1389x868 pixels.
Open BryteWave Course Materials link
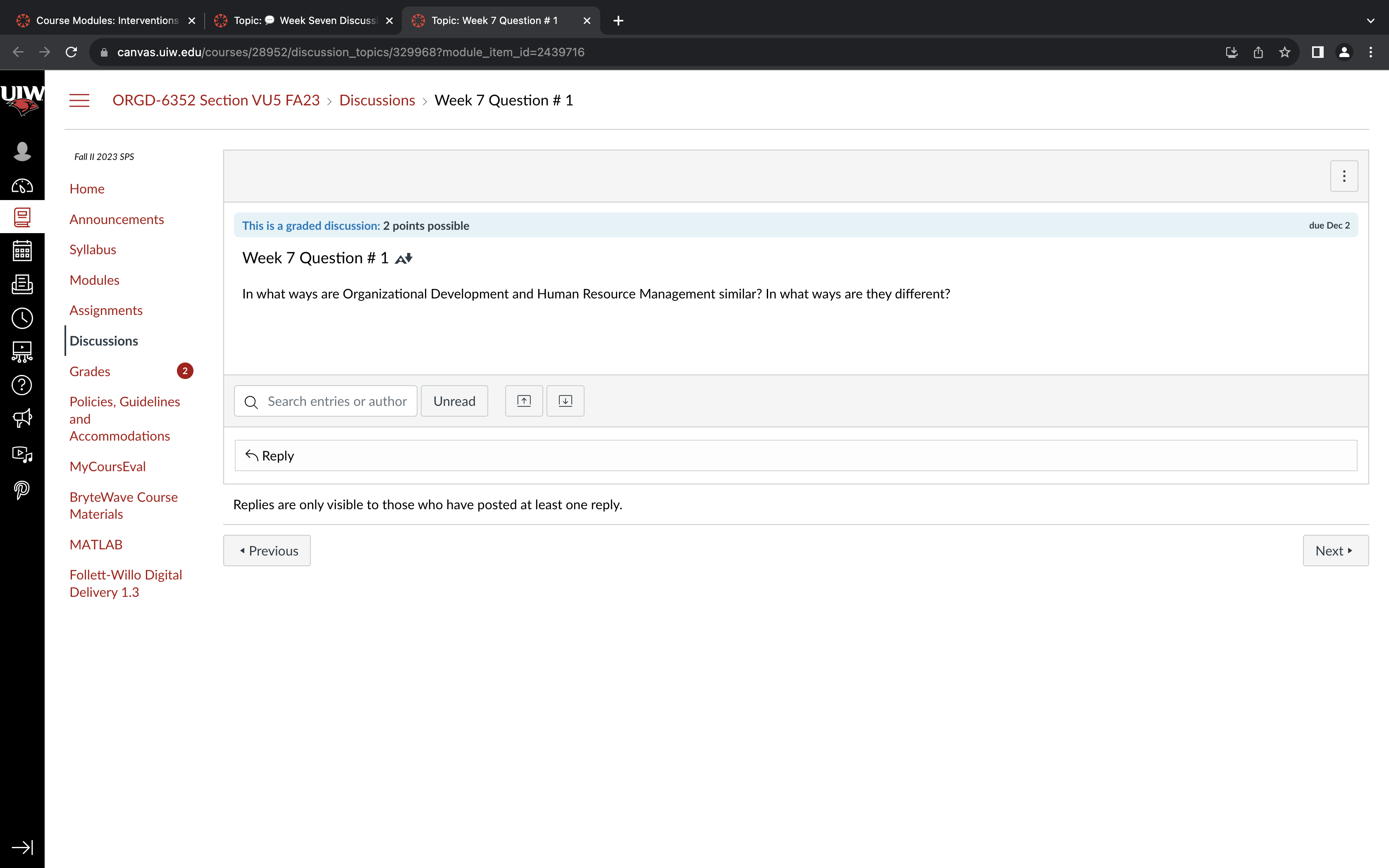pyautogui.click(x=124, y=506)
